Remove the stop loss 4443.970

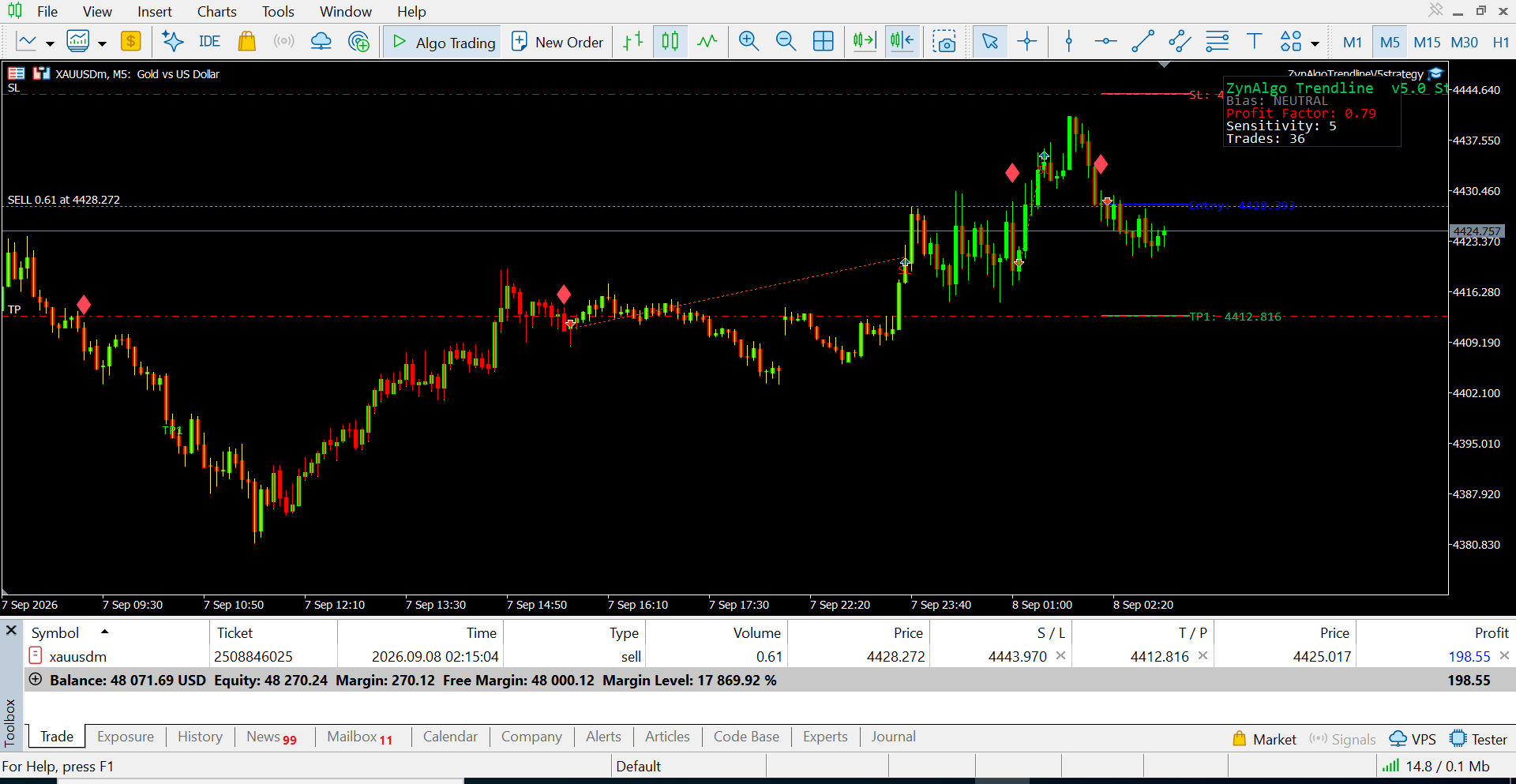[x=1060, y=655]
